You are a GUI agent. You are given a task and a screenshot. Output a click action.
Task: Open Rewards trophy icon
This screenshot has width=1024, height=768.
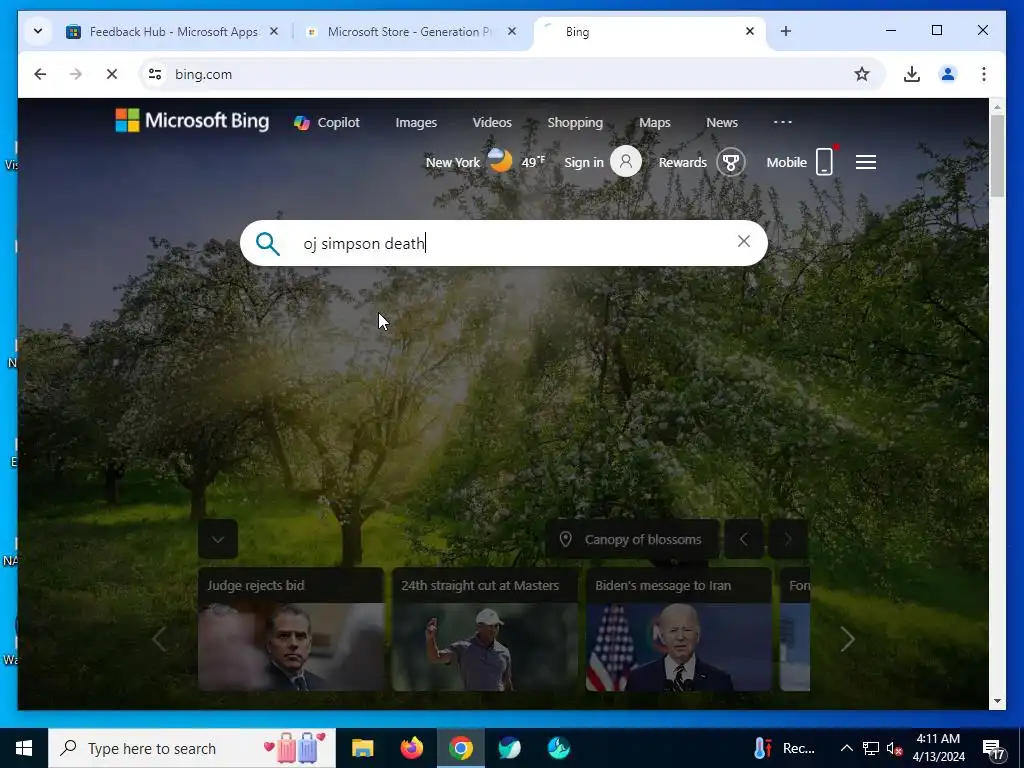(x=731, y=162)
